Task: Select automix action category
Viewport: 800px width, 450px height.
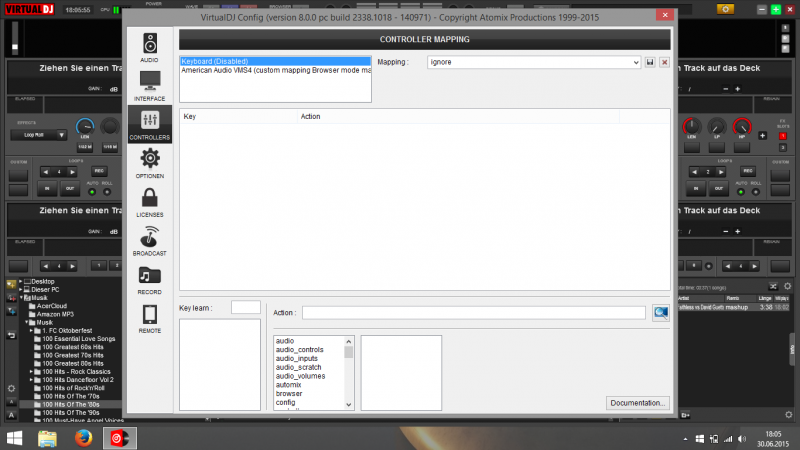Action: coord(288,385)
